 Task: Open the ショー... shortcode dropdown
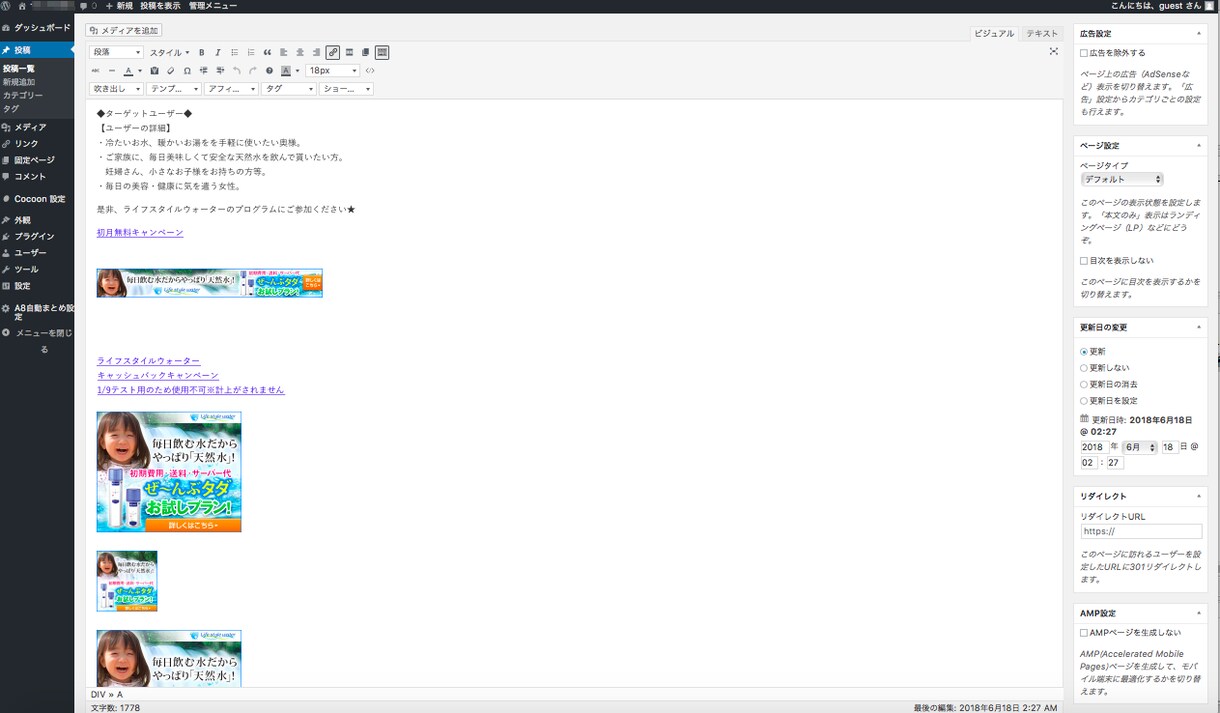[x=346, y=89]
